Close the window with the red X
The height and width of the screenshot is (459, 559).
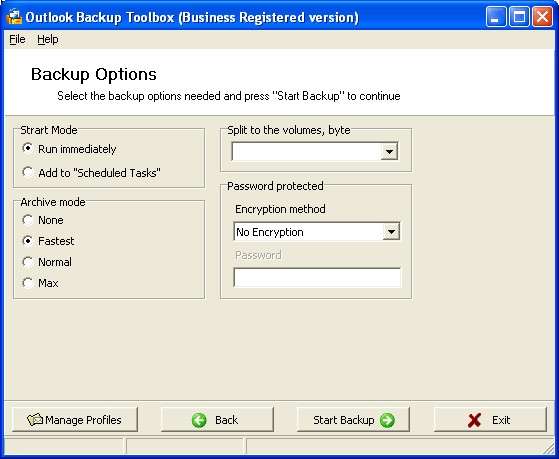tap(542, 17)
